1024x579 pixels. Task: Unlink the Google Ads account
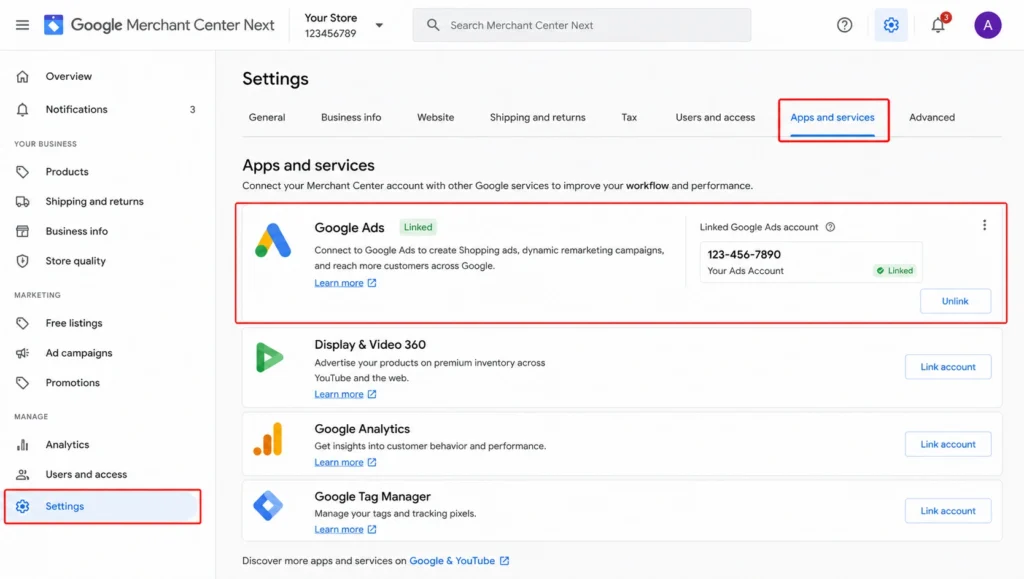click(955, 301)
